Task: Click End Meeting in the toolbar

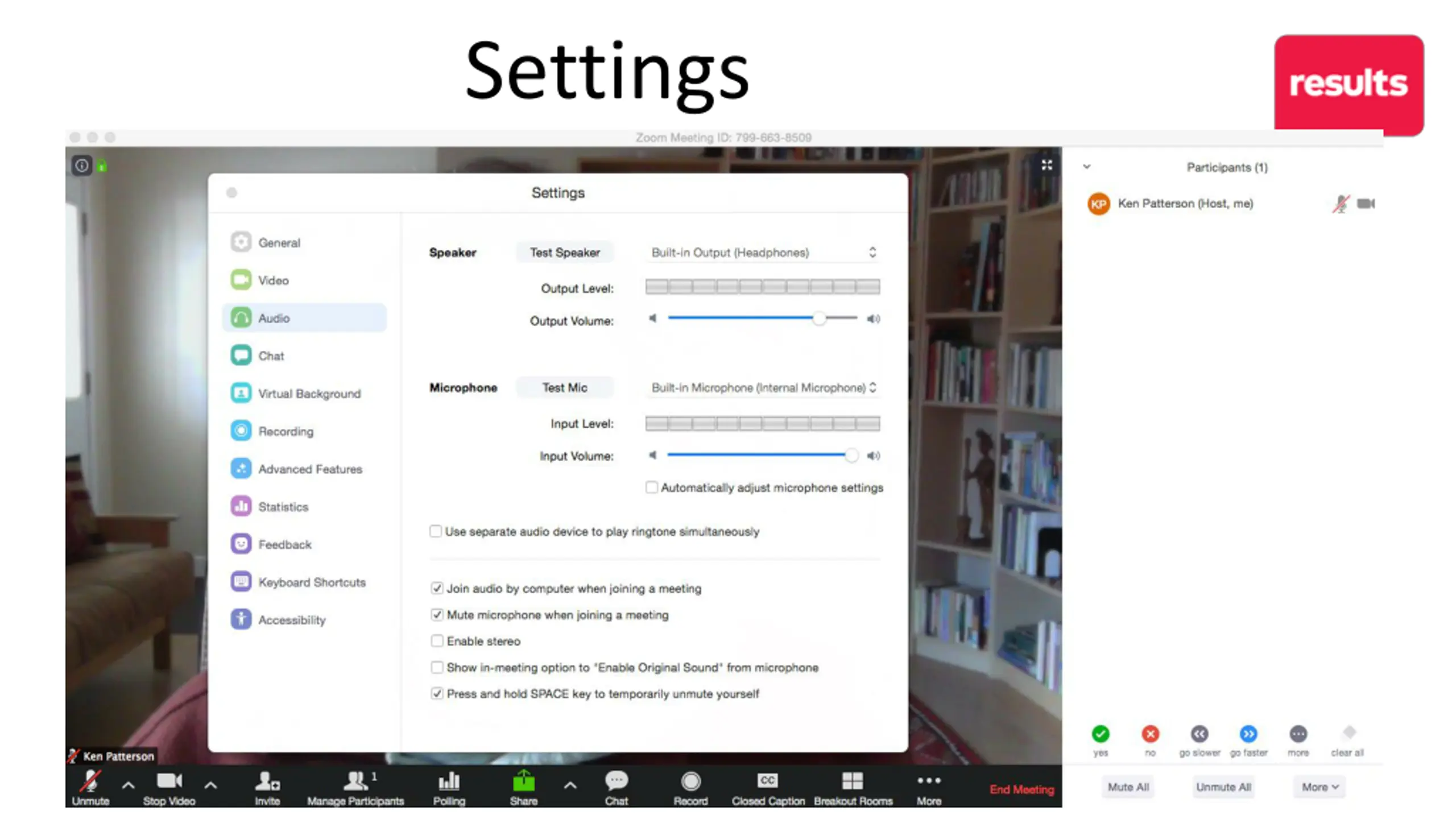Action: coord(1021,789)
